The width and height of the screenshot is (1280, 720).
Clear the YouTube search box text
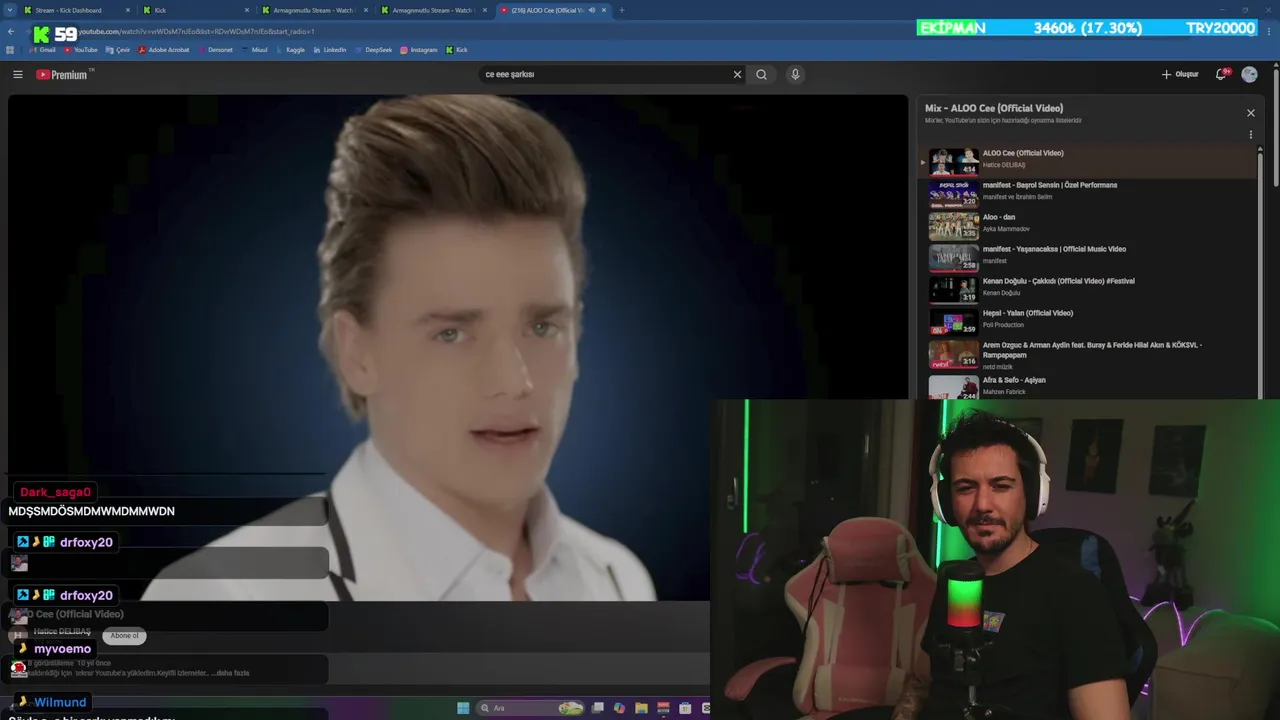[x=737, y=74]
